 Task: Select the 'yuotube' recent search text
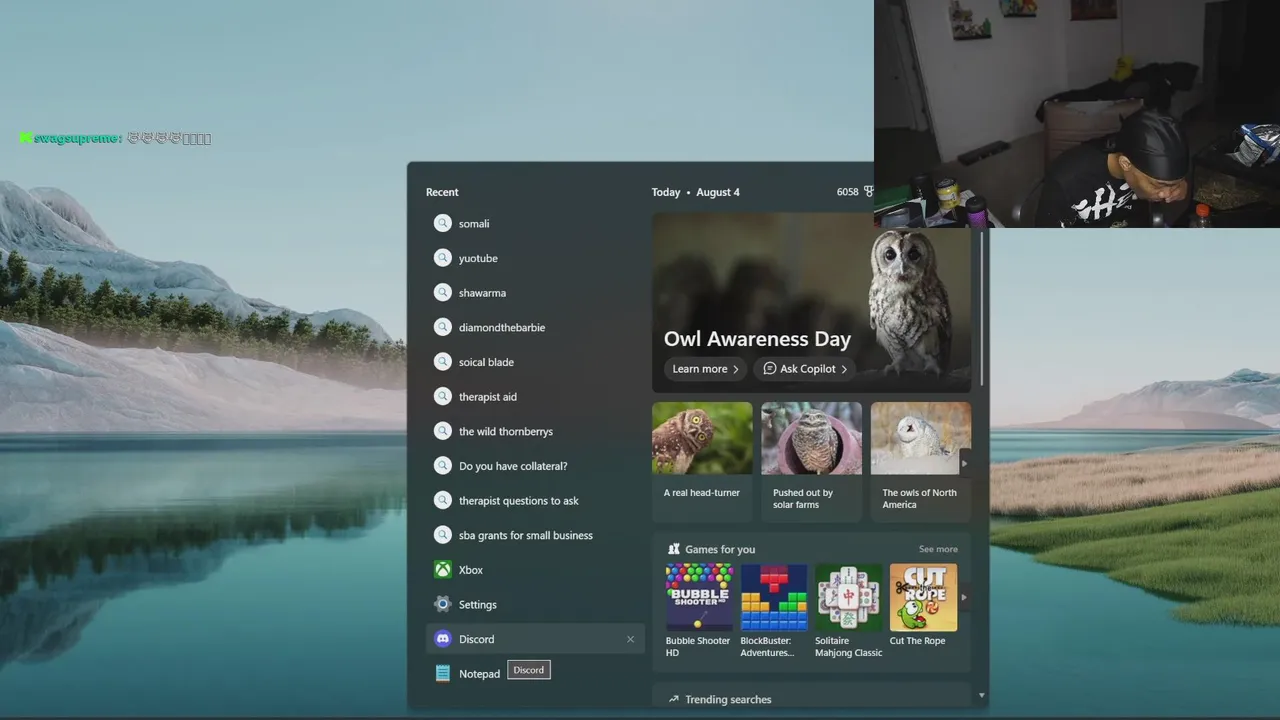point(478,258)
